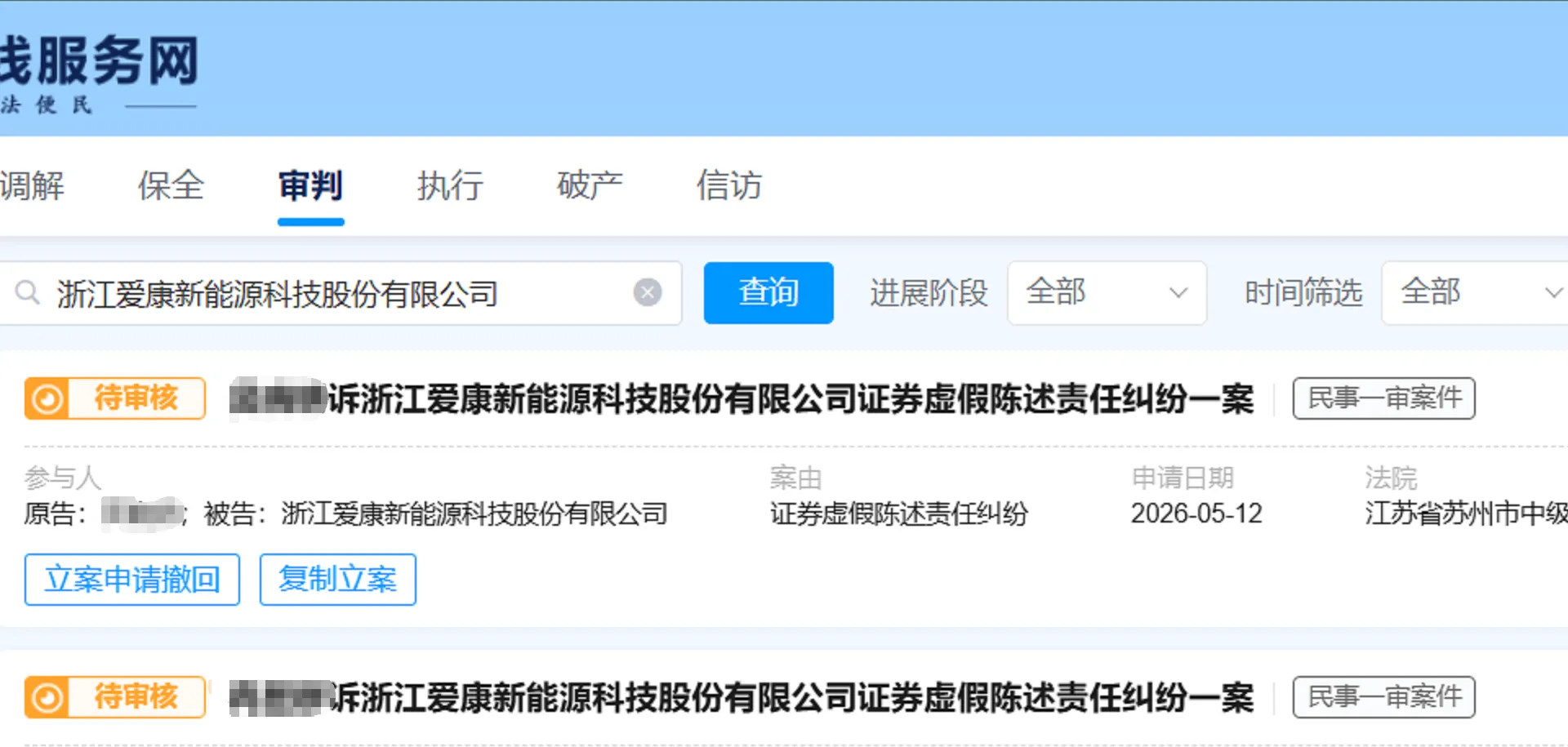1568x747 pixels.
Task: Open the 进展阶段 dropdown
Action: [1107, 293]
